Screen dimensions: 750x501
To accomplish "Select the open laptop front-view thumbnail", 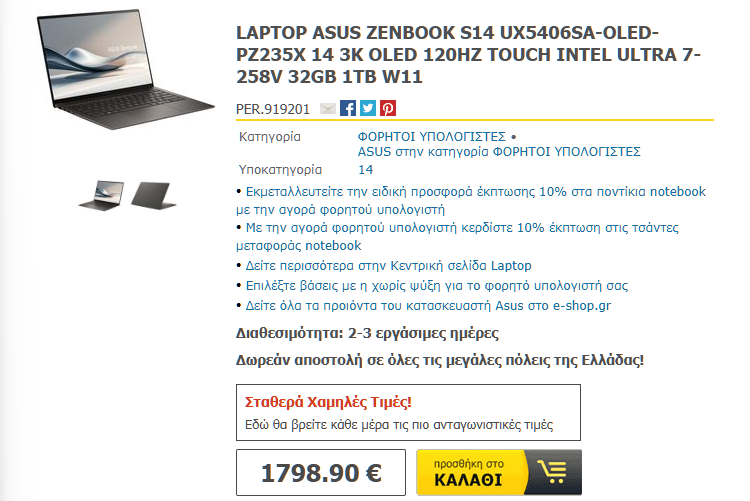I will pyautogui.click(x=102, y=195).
